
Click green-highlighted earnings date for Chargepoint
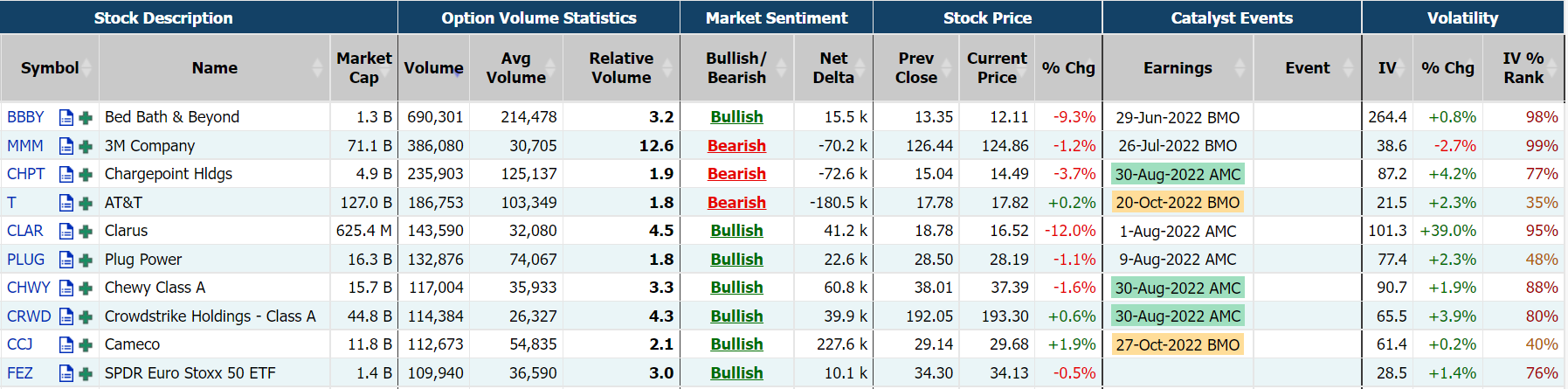click(1178, 174)
